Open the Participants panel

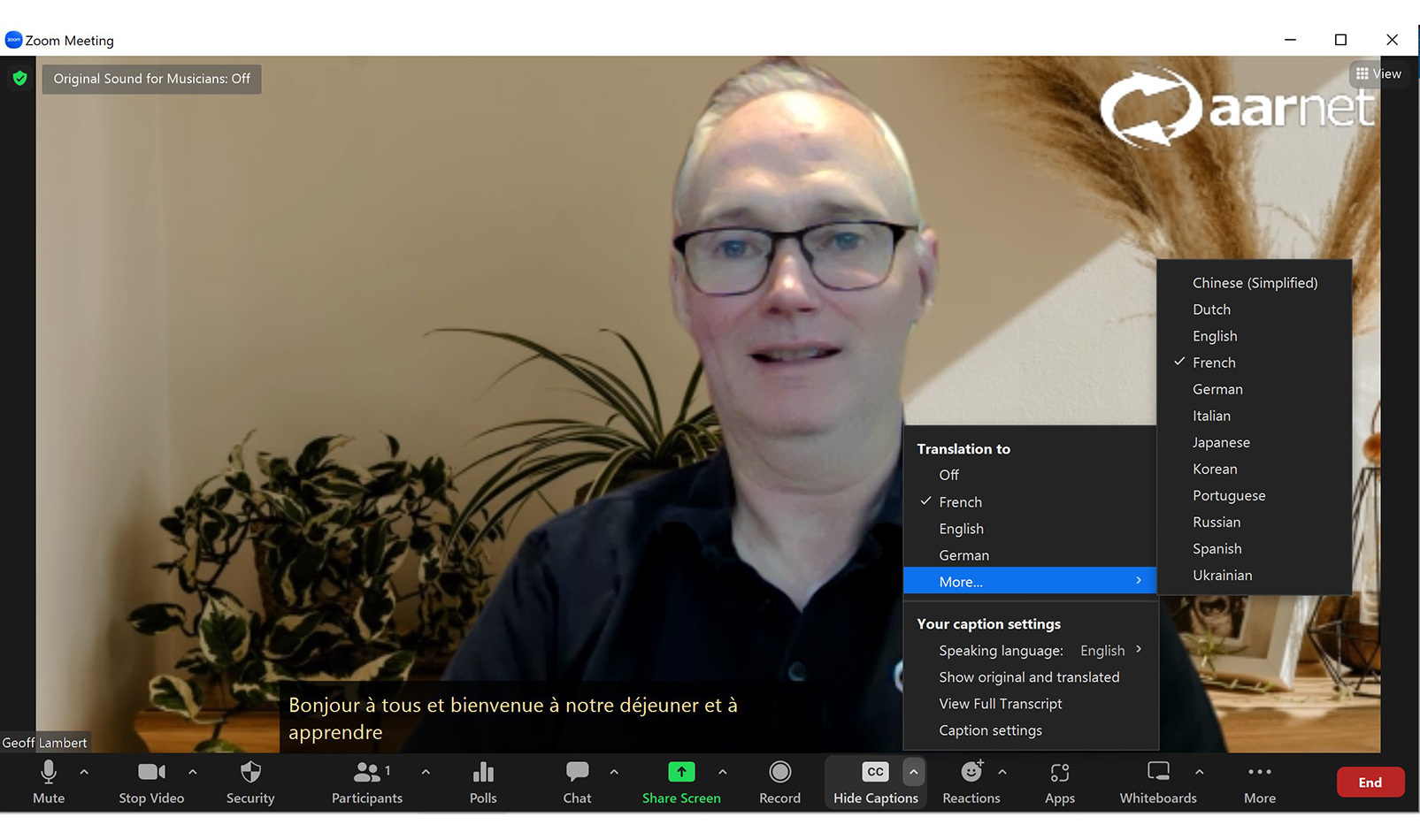tap(365, 782)
